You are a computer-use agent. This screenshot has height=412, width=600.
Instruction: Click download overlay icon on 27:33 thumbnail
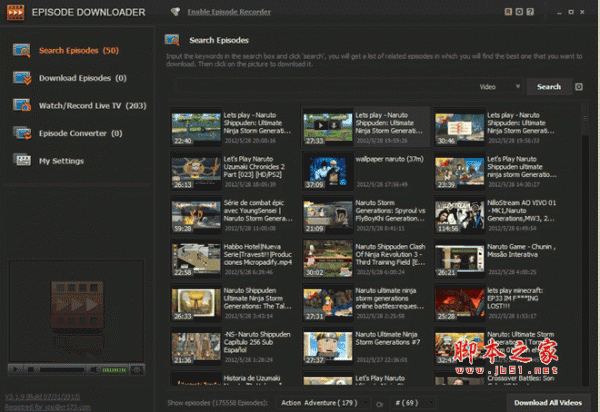coord(334,125)
